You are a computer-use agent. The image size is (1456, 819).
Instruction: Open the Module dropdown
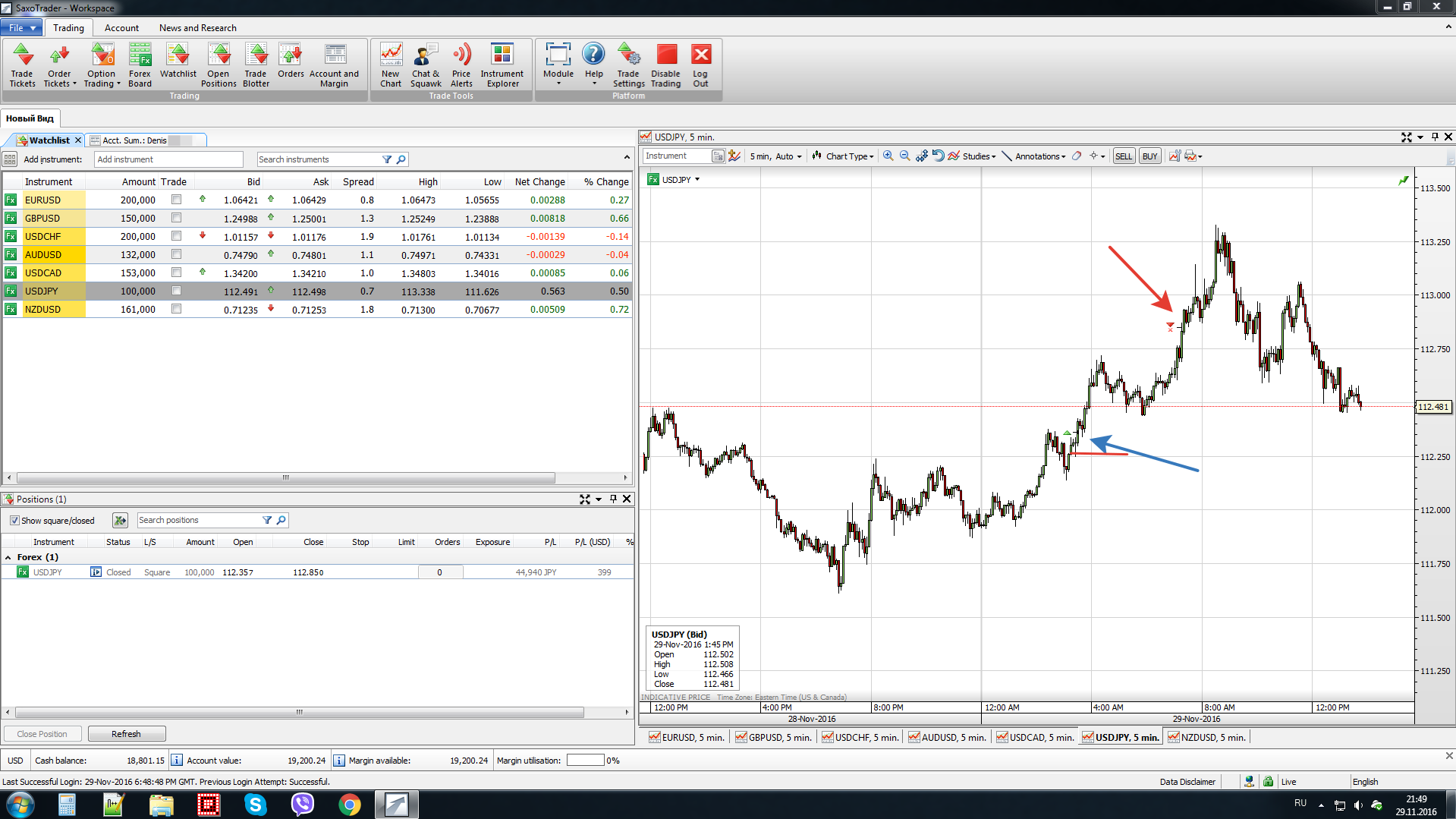coord(558,83)
